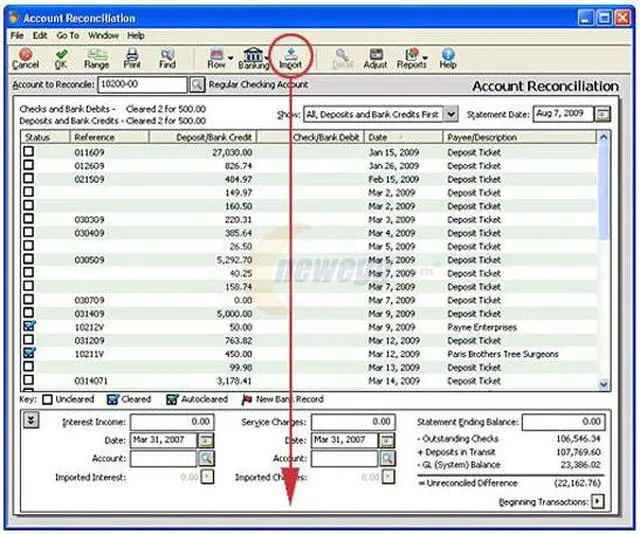Open the File menu
This screenshot has width=640, height=534.
click(x=17, y=36)
